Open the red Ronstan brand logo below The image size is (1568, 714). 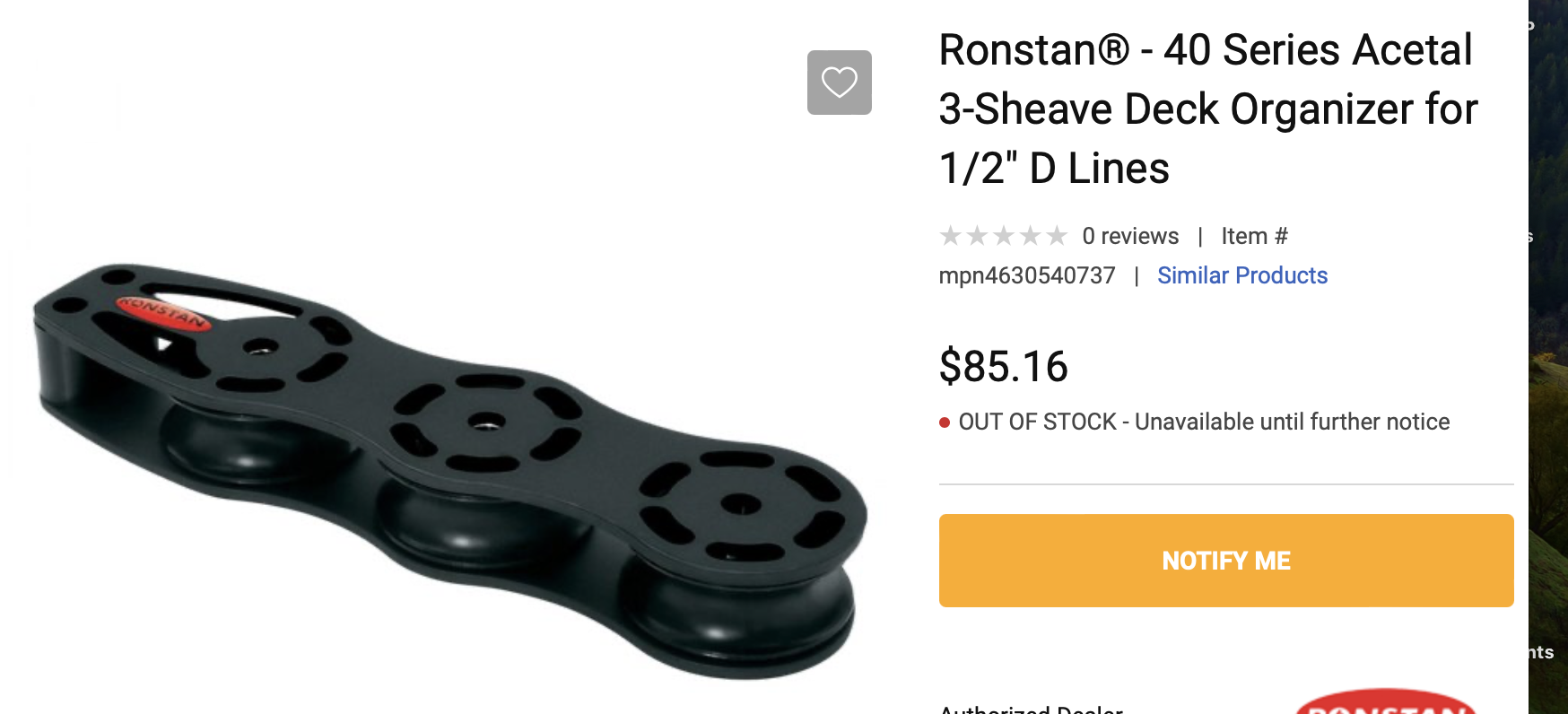1387,701
